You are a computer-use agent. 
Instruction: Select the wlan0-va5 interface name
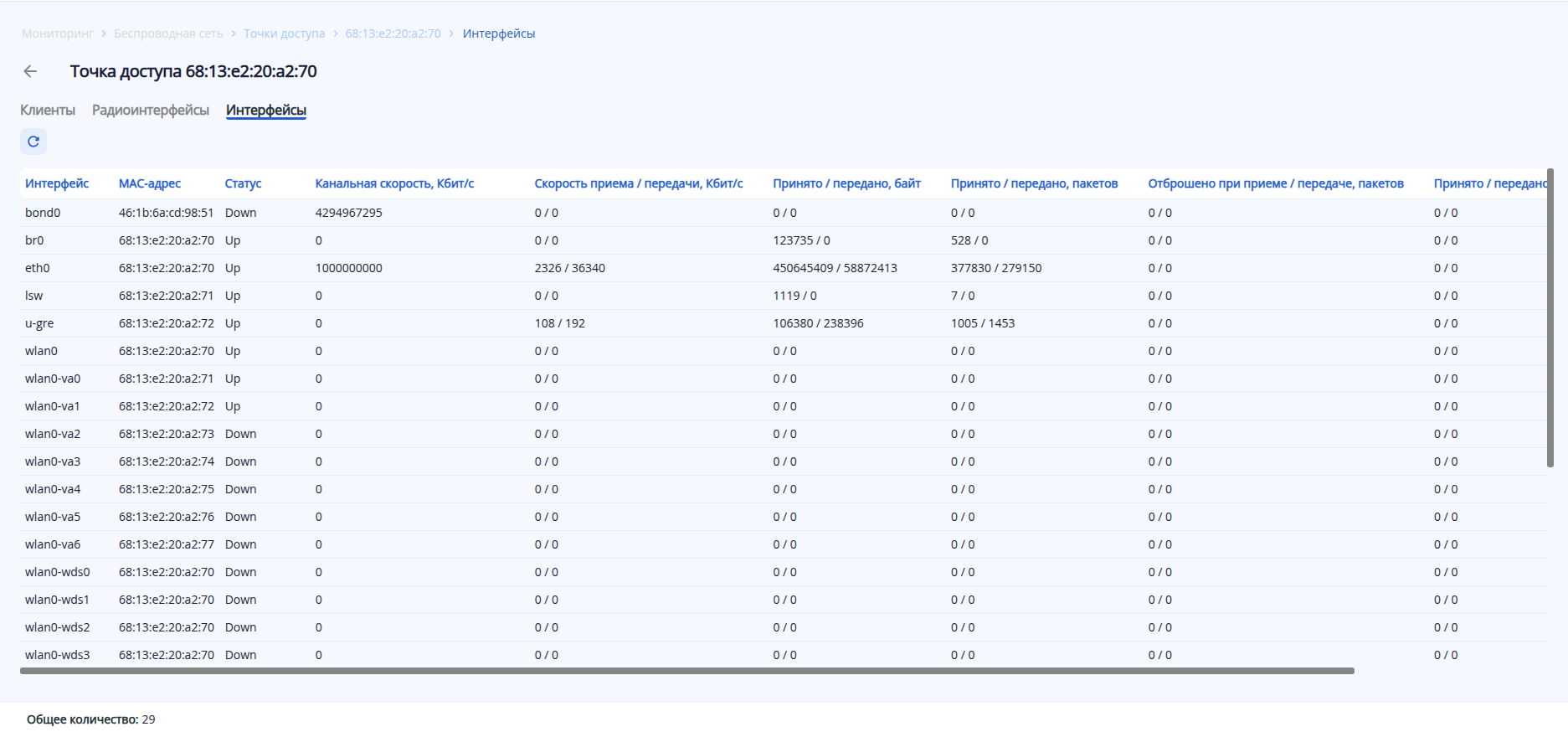[53, 517]
